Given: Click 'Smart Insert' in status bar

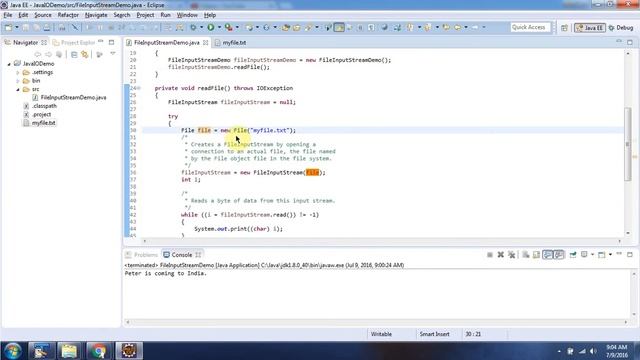Looking at the screenshot, I should pyautogui.click(x=434, y=334).
